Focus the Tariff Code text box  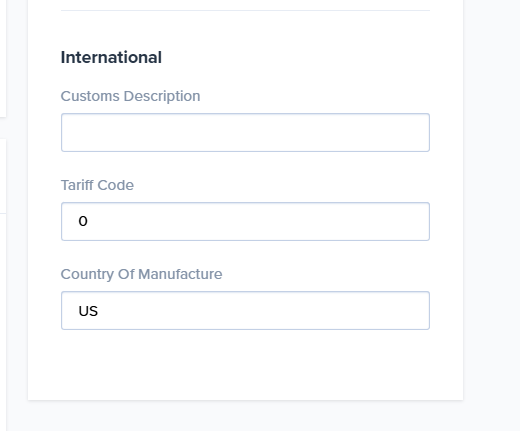tap(245, 221)
